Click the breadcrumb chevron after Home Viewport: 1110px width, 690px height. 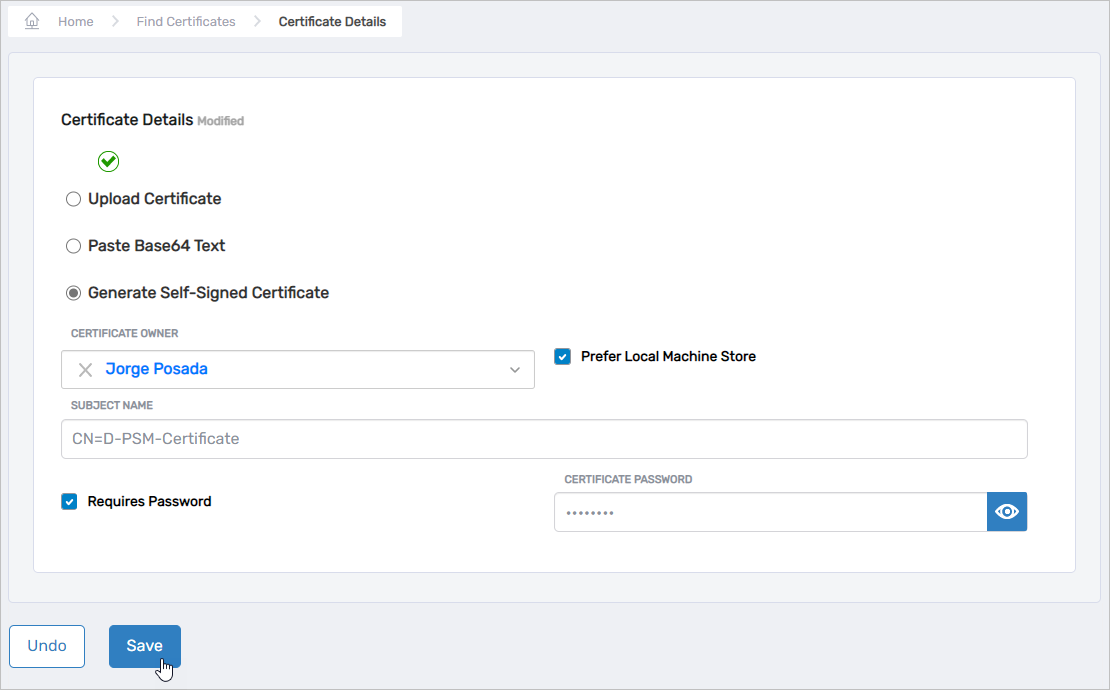tap(115, 21)
